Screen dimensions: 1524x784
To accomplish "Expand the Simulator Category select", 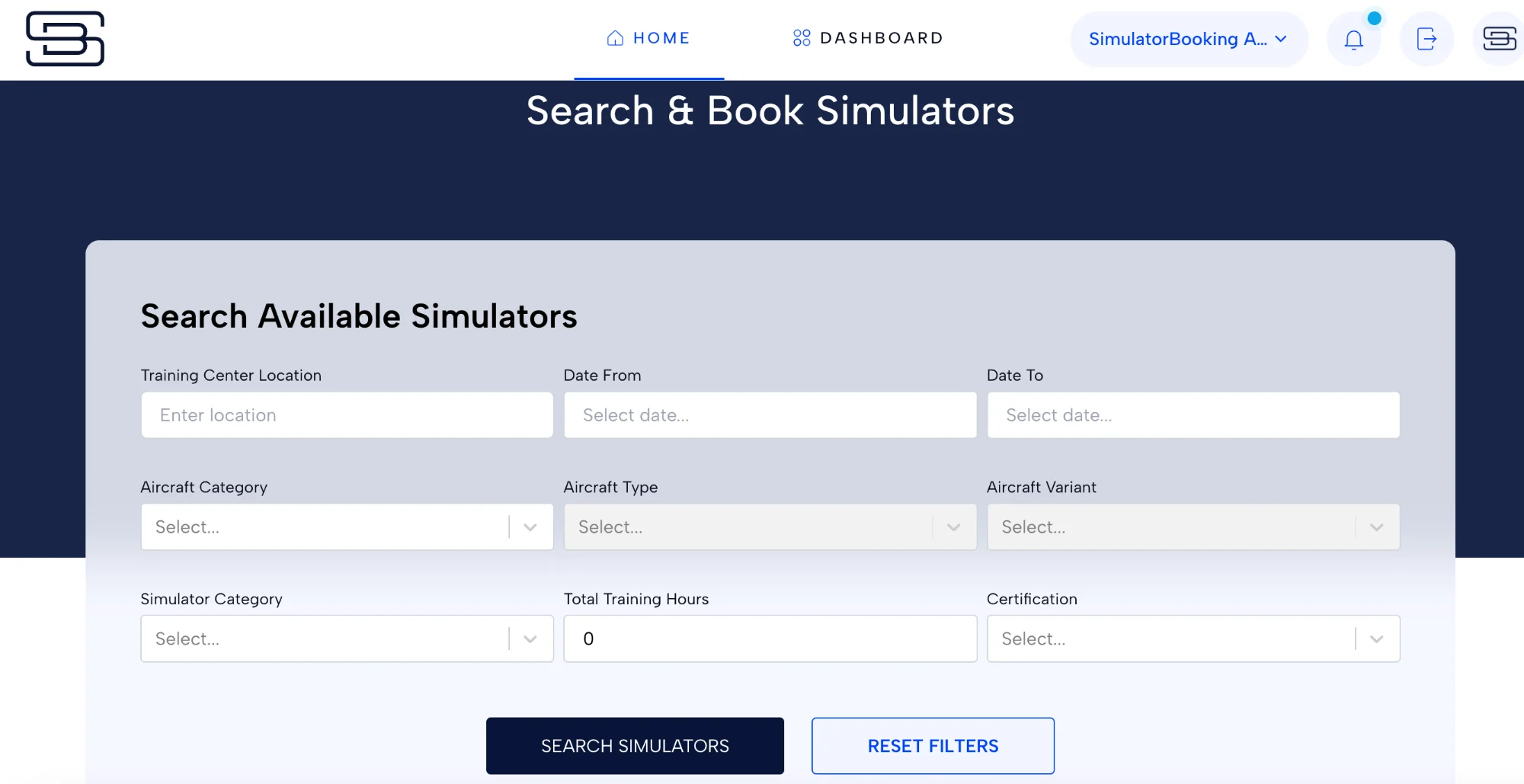I will pyautogui.click(x=347, y=638).
